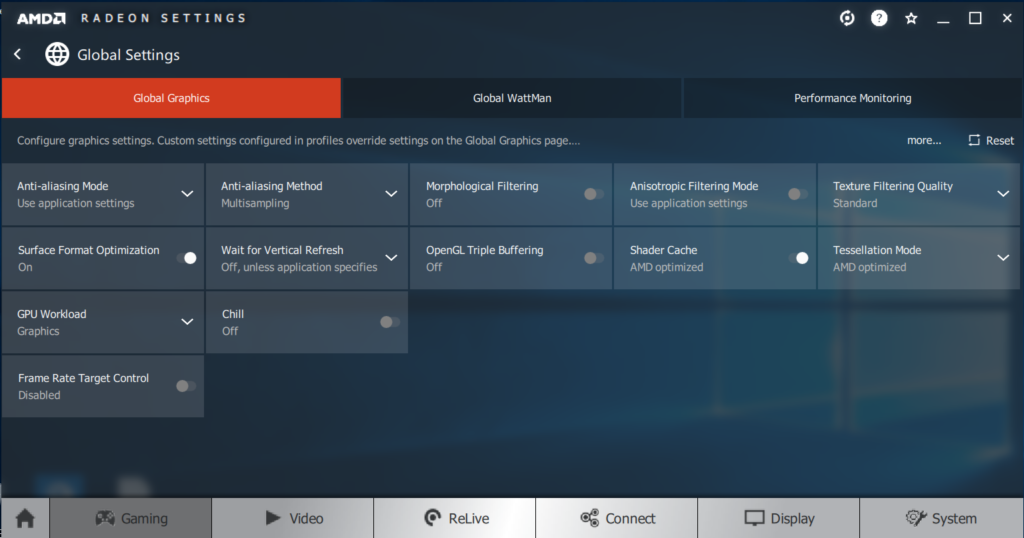Enable Morphological Filtering toggle

coord(593,194)
